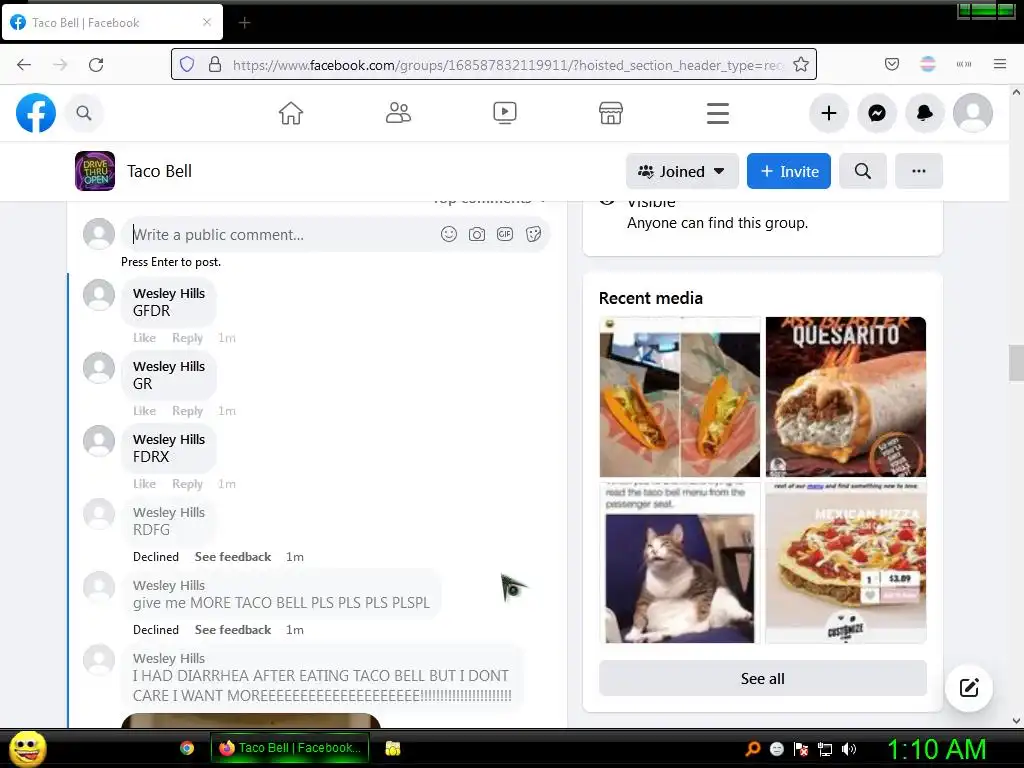Open the account profile avatar
This screenshot has width=1024, height=768.
[973, 113]
